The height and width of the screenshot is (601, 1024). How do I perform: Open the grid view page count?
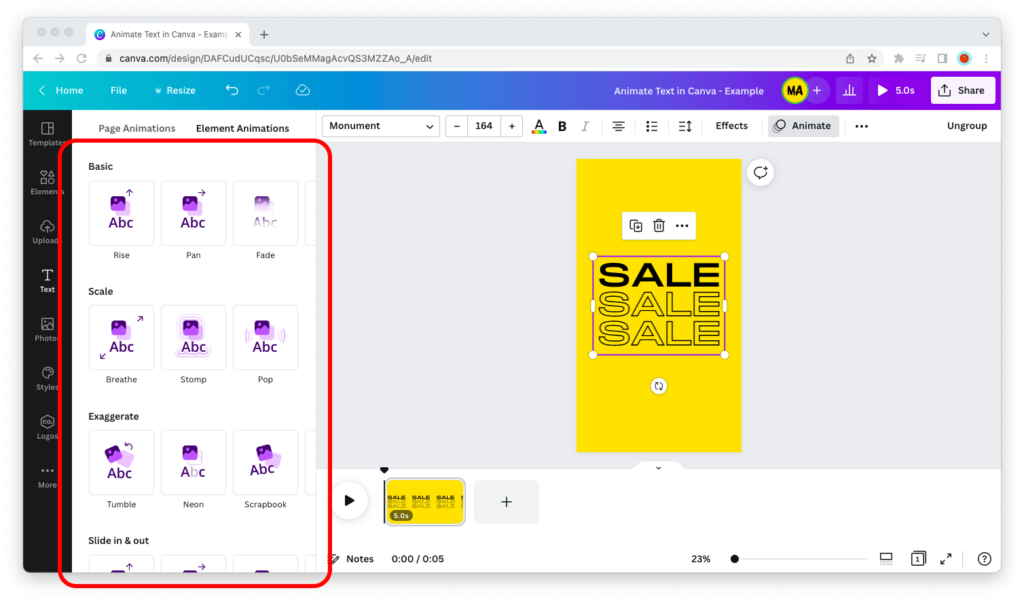[918, 559]
